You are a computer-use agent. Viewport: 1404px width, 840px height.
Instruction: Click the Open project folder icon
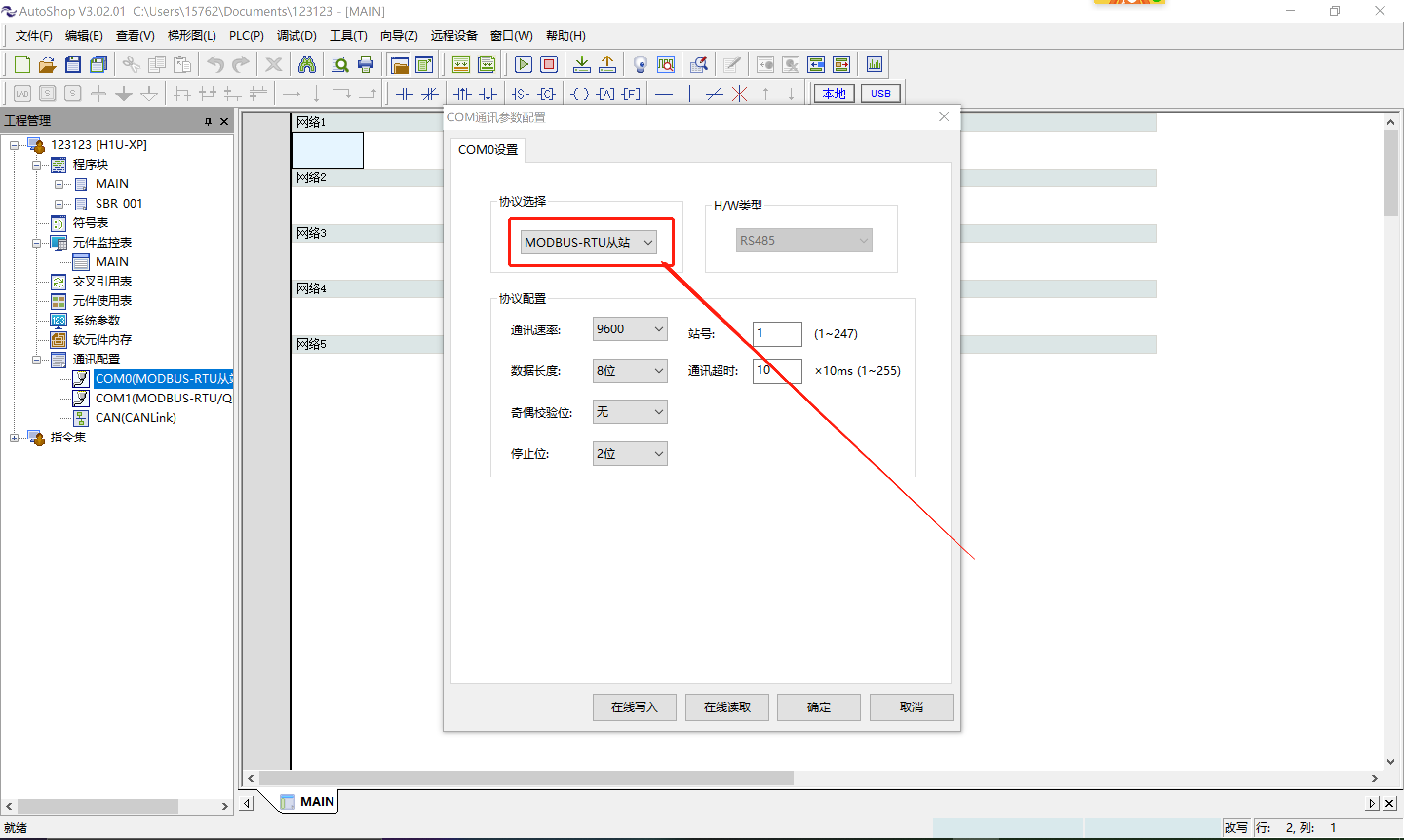click(x=47, y=64)
